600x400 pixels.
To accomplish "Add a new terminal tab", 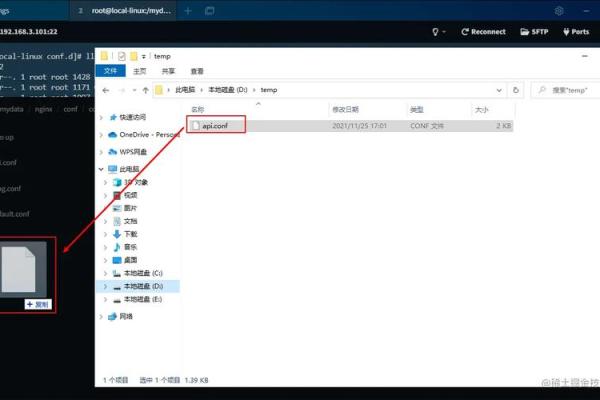I will pyautogui.click(x=188, y=11).
